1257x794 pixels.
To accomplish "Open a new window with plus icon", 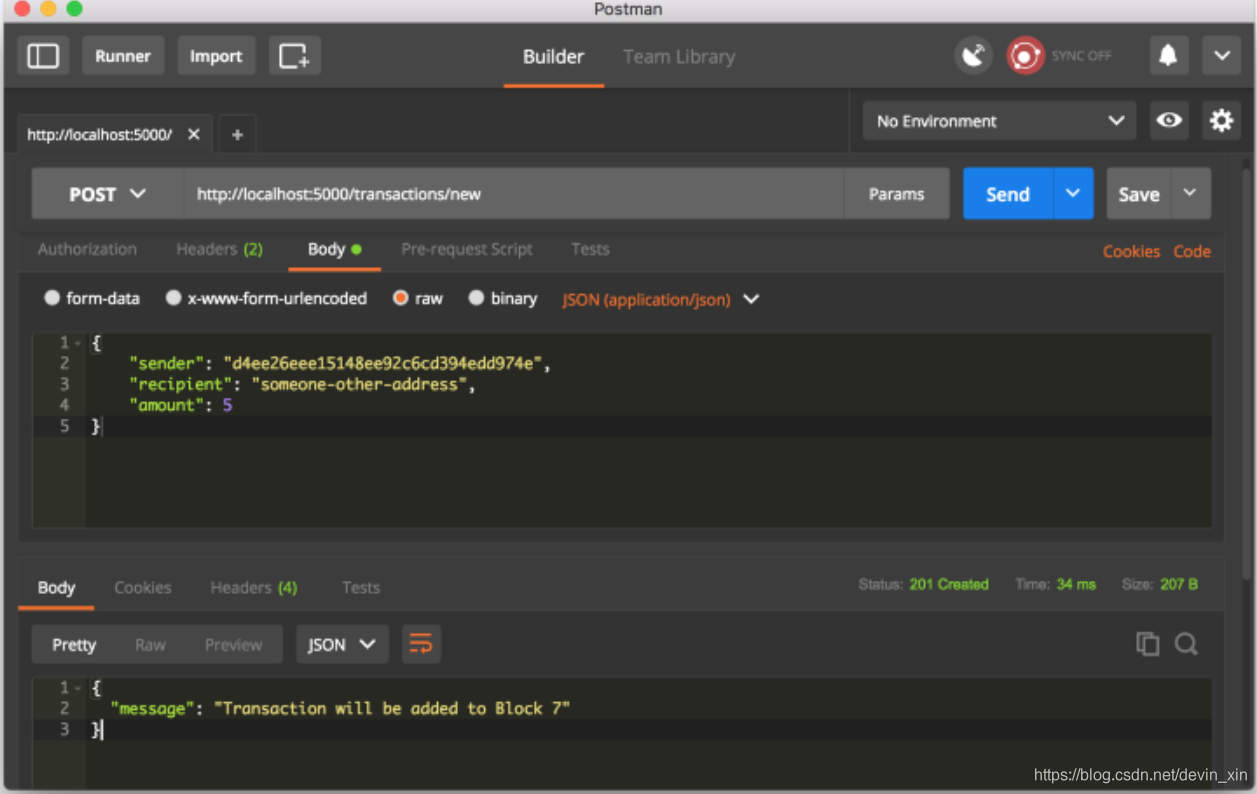I will pyautogui.click(x=294, y=56).
